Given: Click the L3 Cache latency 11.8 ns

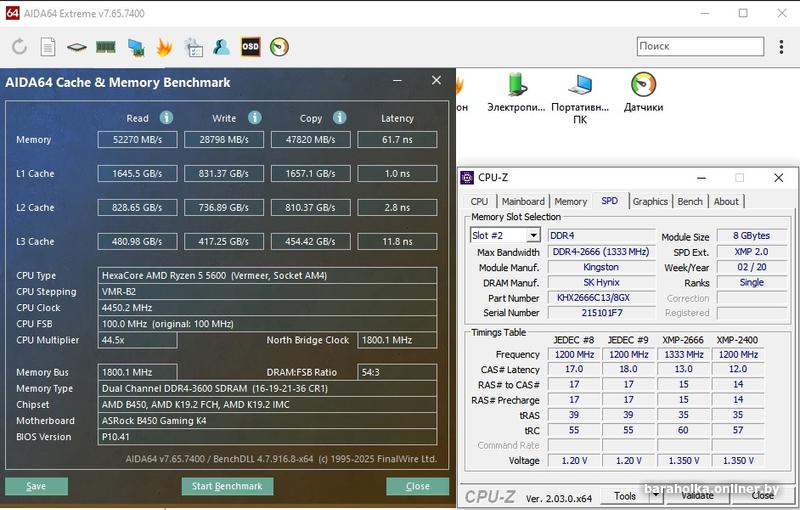Looking at the screenshot, I should [x=397, y=241].
